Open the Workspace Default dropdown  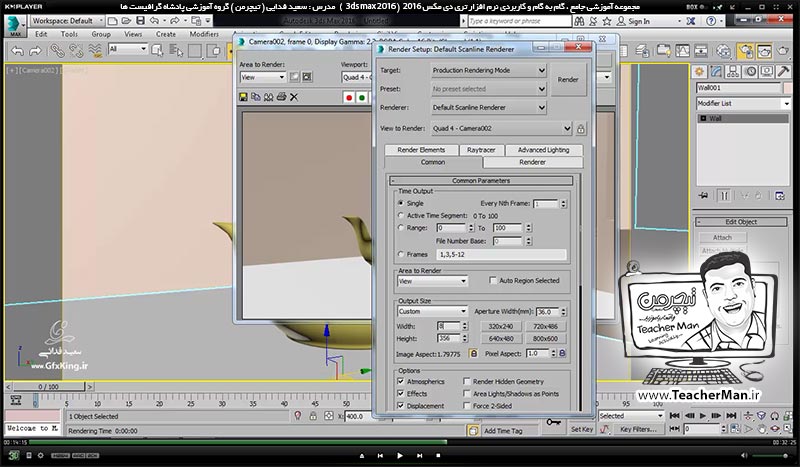[67, 21]
